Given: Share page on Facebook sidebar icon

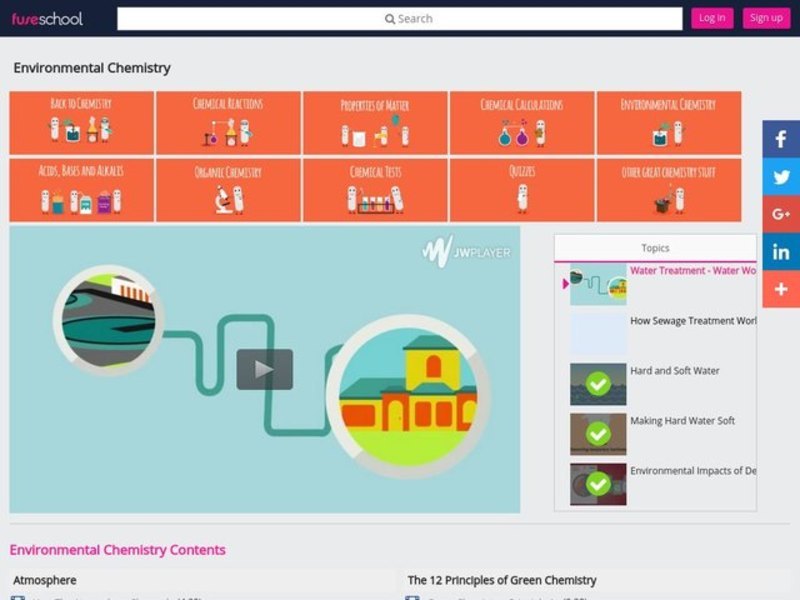Looking at the screenshot, I should 781,139.
